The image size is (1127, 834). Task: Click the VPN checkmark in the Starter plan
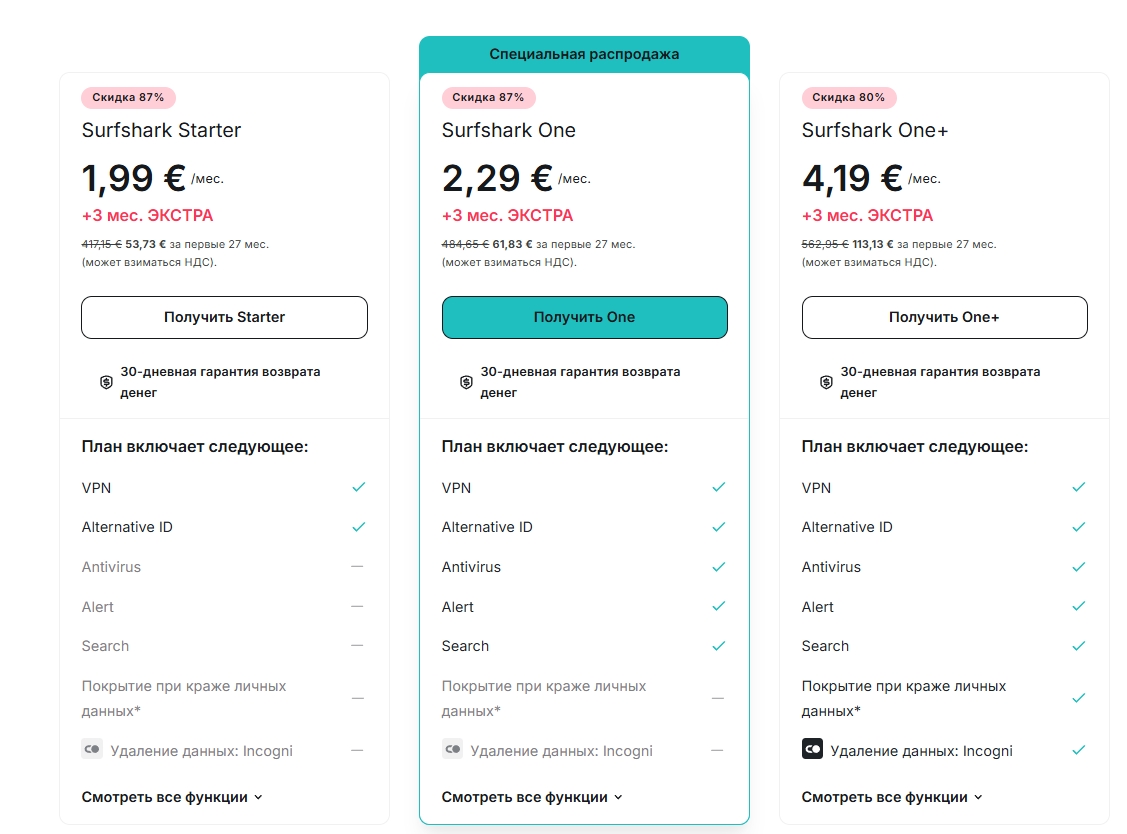click(x=358, y=487)
